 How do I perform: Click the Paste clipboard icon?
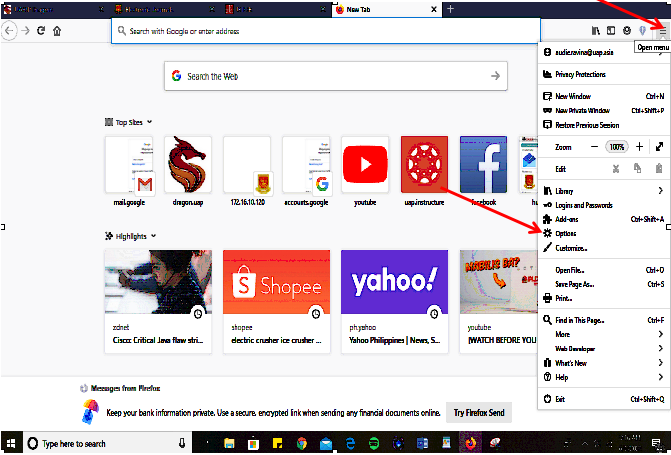click(659, 169)
